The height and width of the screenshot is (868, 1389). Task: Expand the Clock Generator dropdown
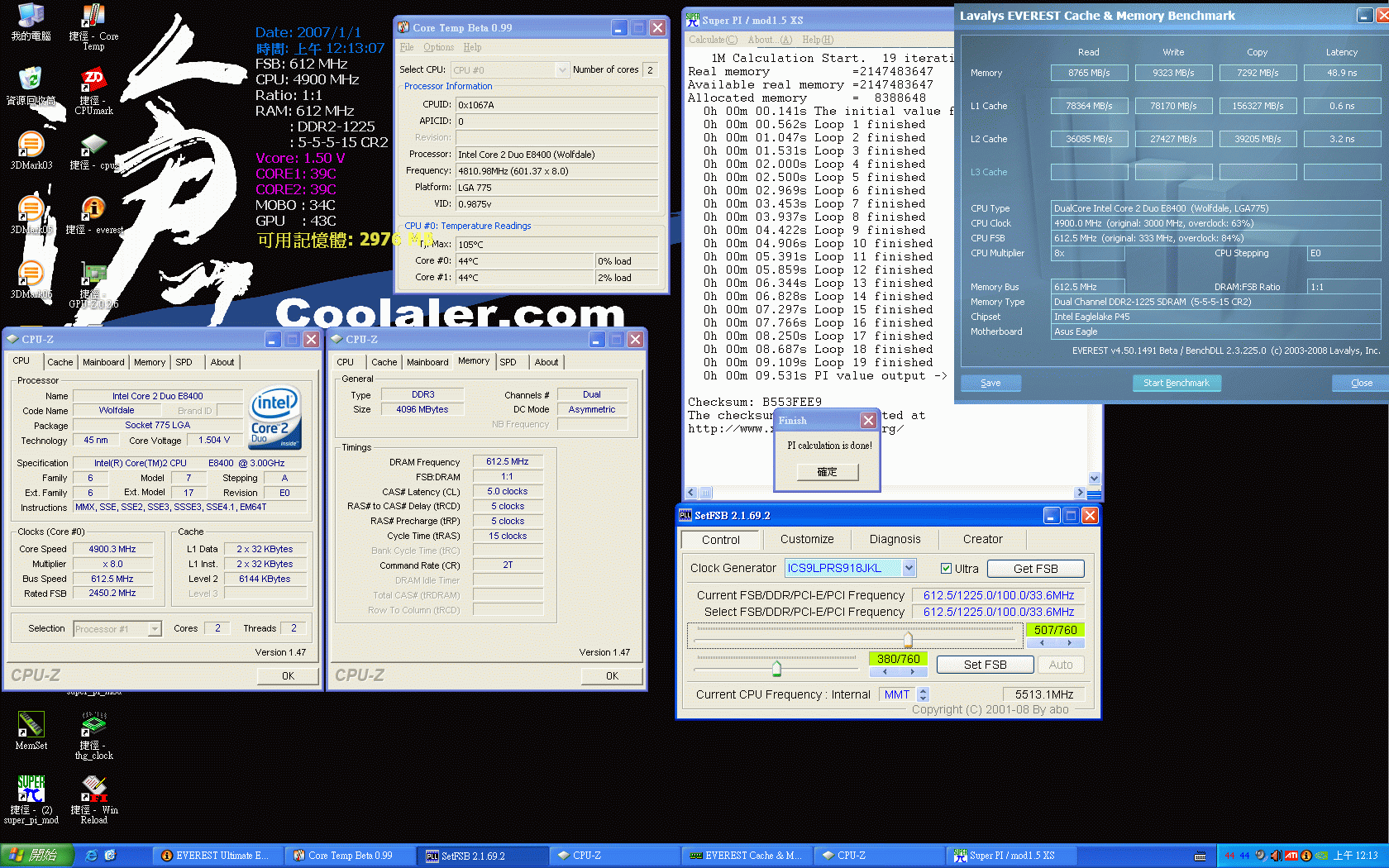909,568
